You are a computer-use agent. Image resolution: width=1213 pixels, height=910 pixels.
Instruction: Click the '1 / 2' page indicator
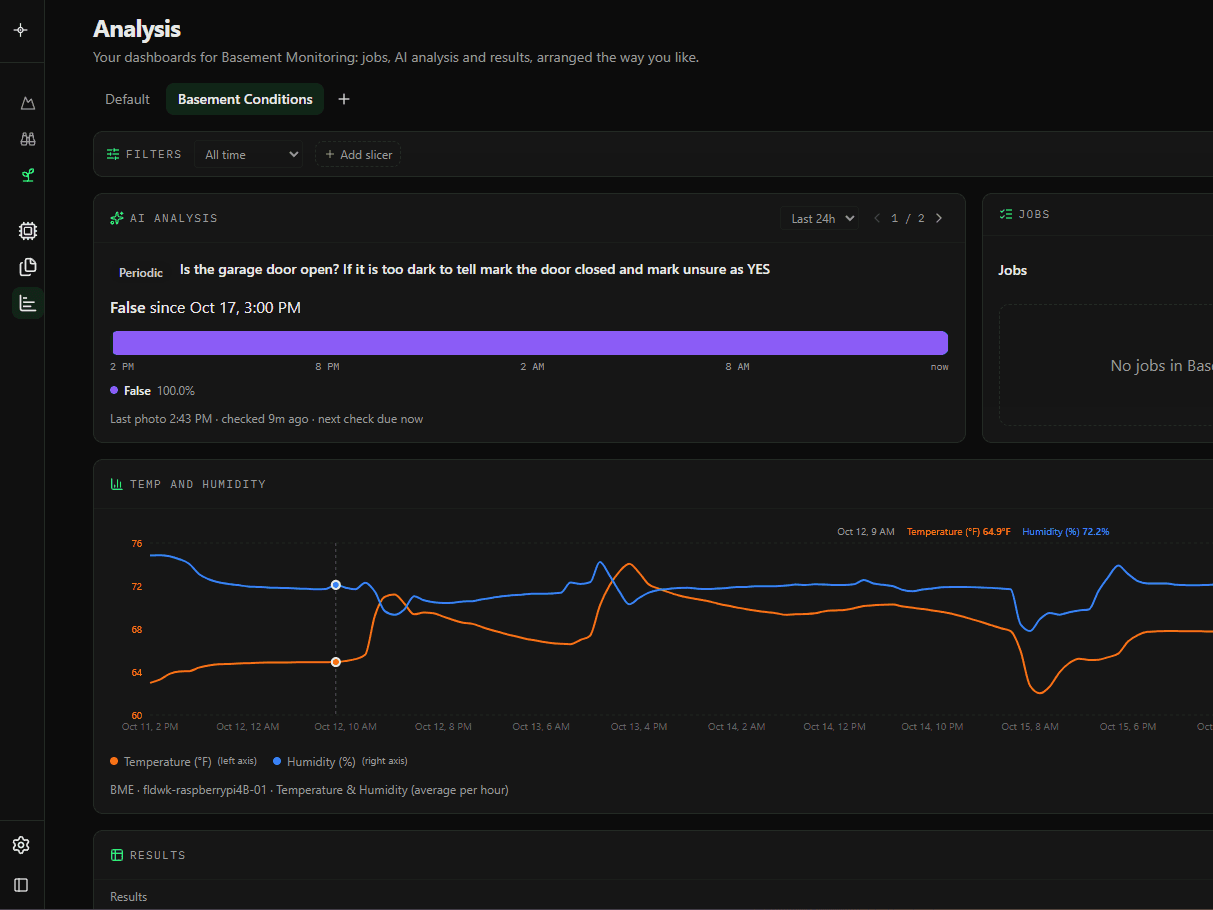pos(908,218)
